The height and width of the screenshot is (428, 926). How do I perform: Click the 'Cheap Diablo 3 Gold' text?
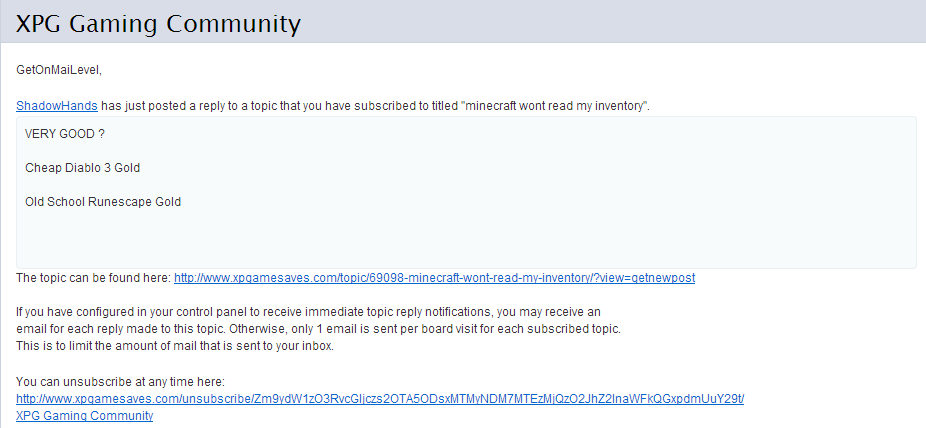[82, 167]
